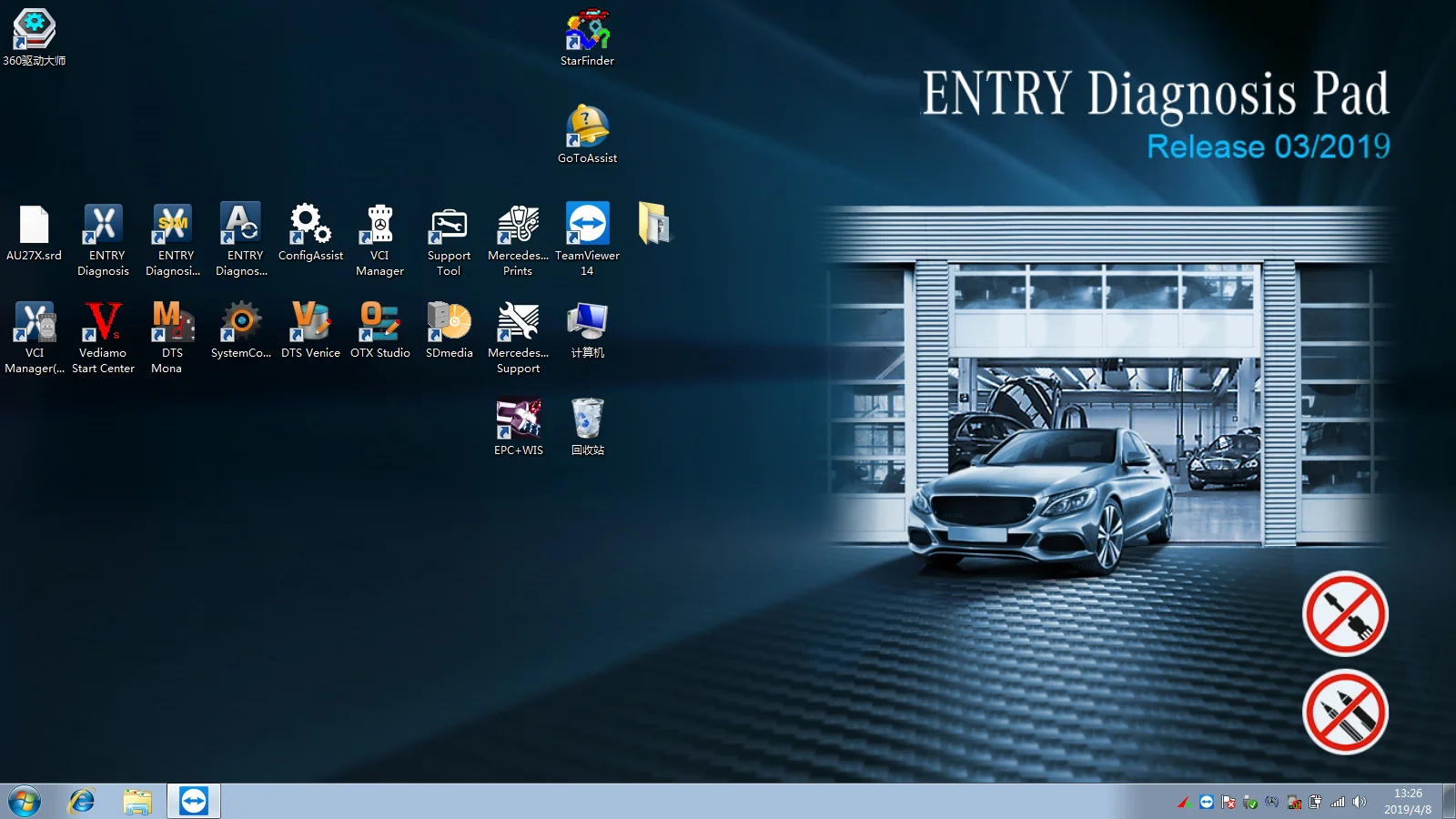The image size is (1456, 819).
Task: Click the red-green triangle tray icon
Action: pyautogui.click(x=1184, y=803)
